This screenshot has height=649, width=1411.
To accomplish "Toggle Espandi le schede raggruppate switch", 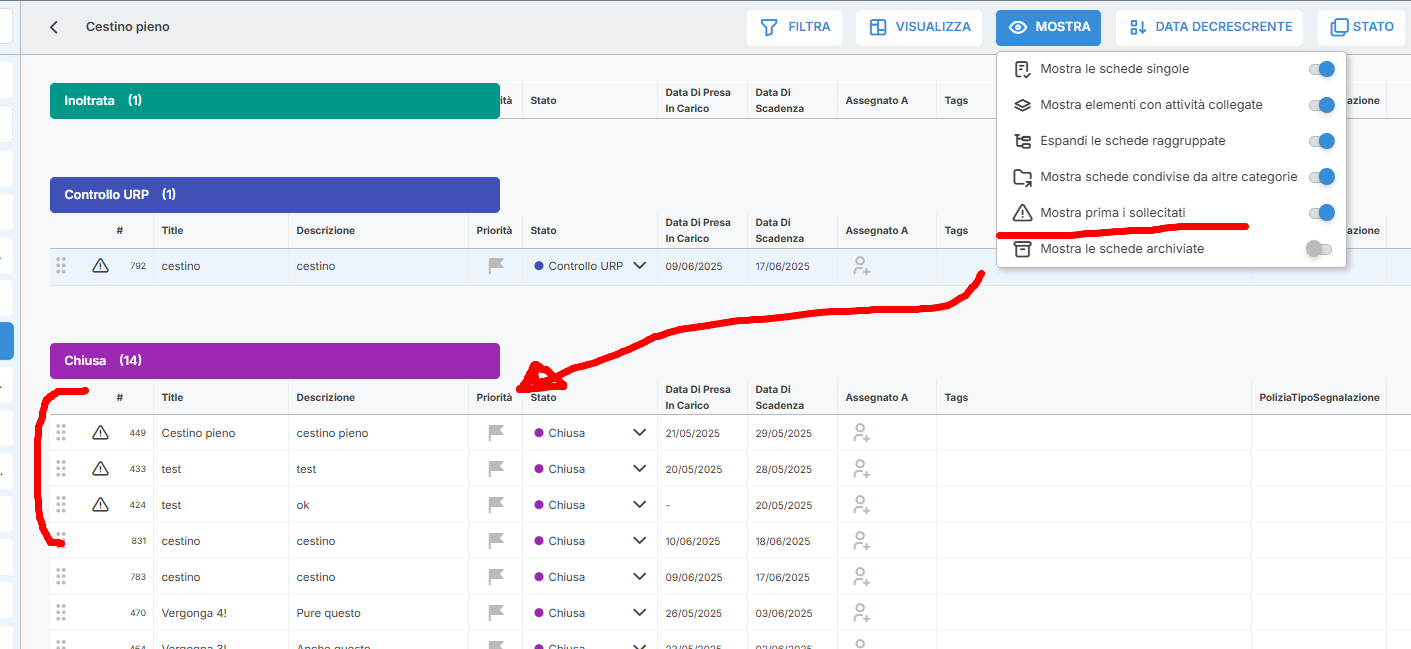I will coord(1321,141).
